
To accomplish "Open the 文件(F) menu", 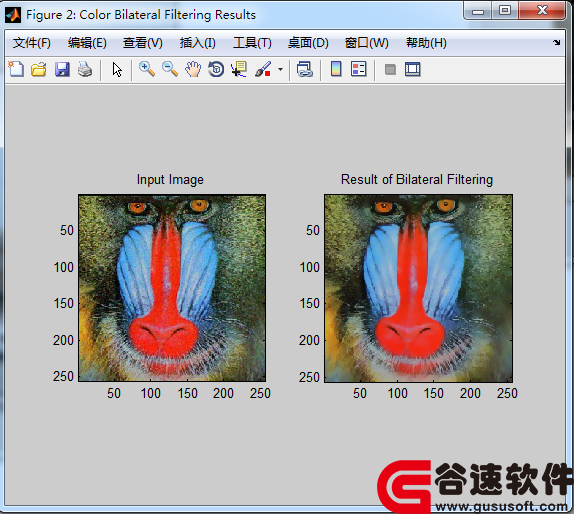I will [x=31, y=43].
